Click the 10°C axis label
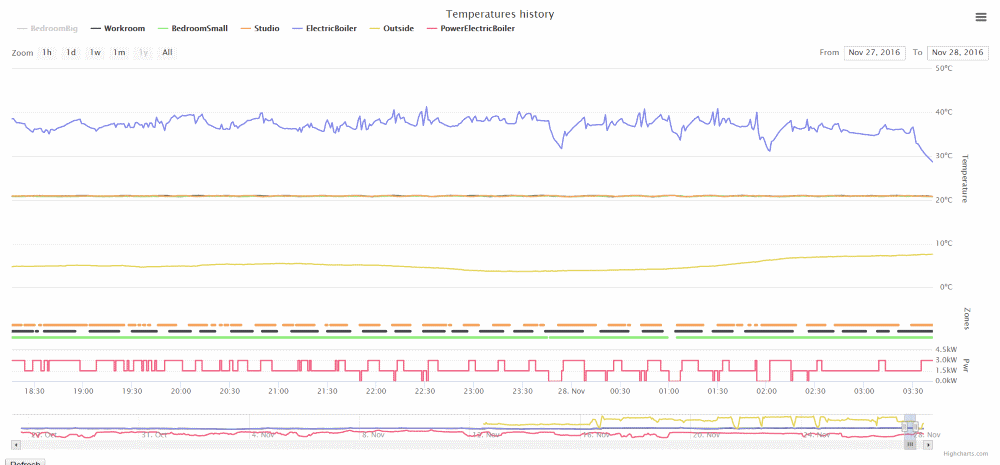Viewport: 1000px width, 465px height. 944,244
